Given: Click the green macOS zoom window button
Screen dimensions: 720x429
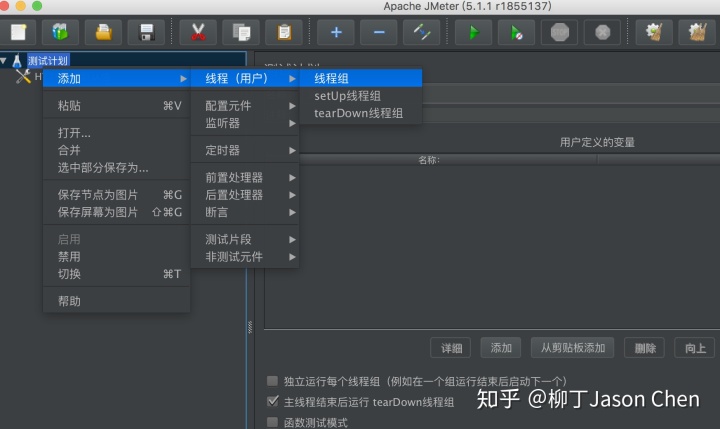Looking at the screenshot, I should coord(37,6).
